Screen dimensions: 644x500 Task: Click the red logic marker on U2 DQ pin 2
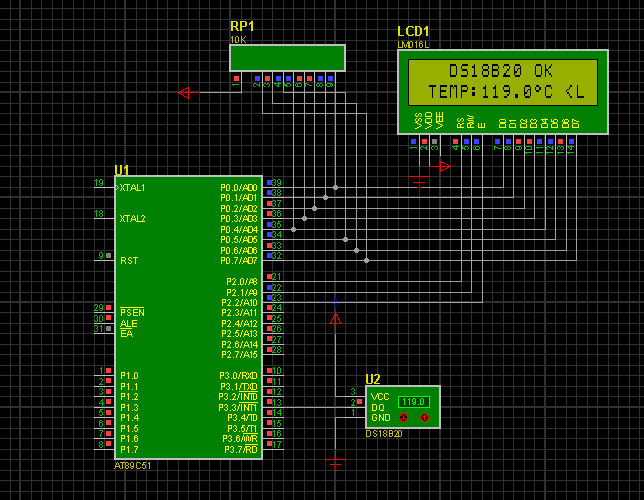click(x=359, y=402)
